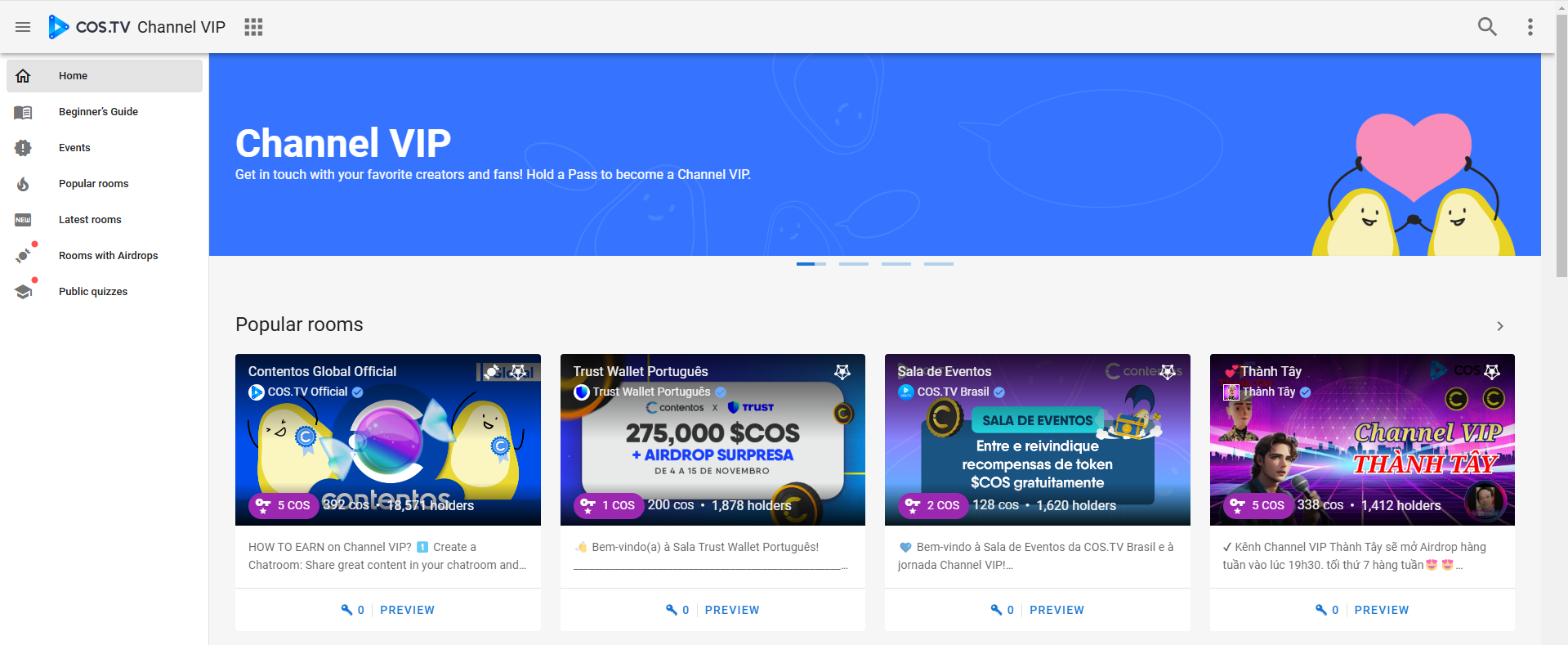Click badge icon on Thành Tây card
The height and width of the screenshot is (645, 1568).
1492,372
